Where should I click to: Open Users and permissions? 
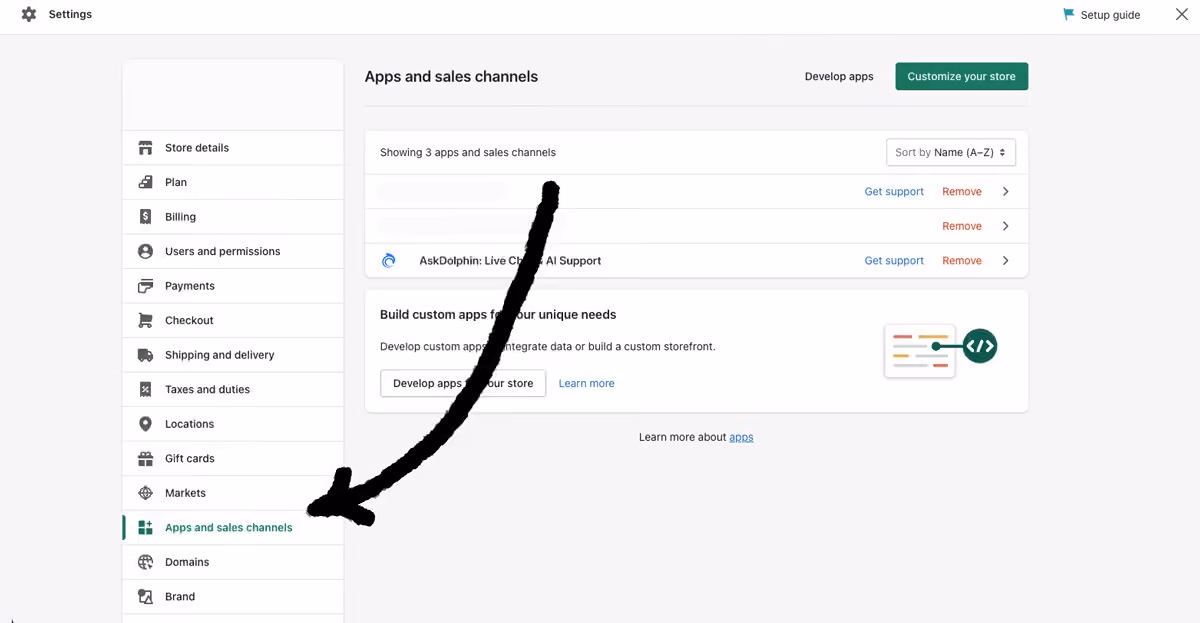pos(233,251)
